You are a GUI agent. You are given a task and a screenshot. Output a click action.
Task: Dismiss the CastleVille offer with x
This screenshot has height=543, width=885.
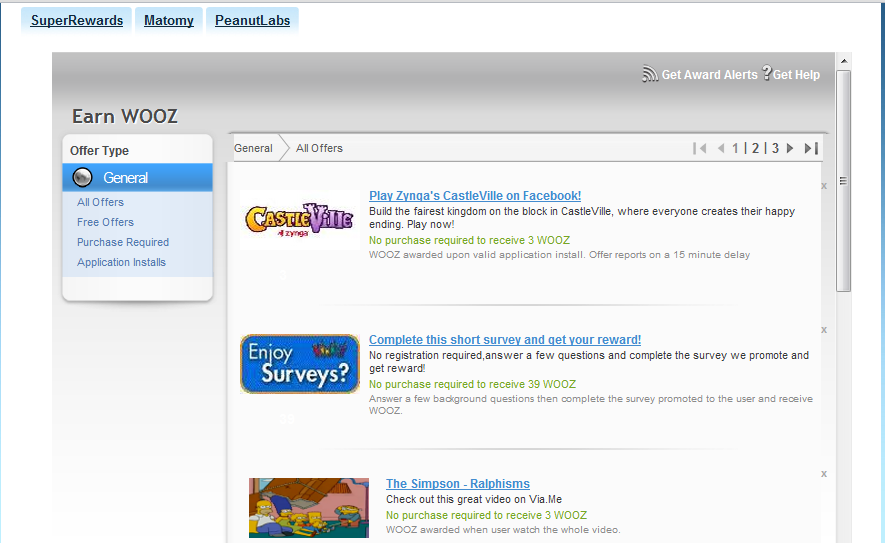coord(824,186)
